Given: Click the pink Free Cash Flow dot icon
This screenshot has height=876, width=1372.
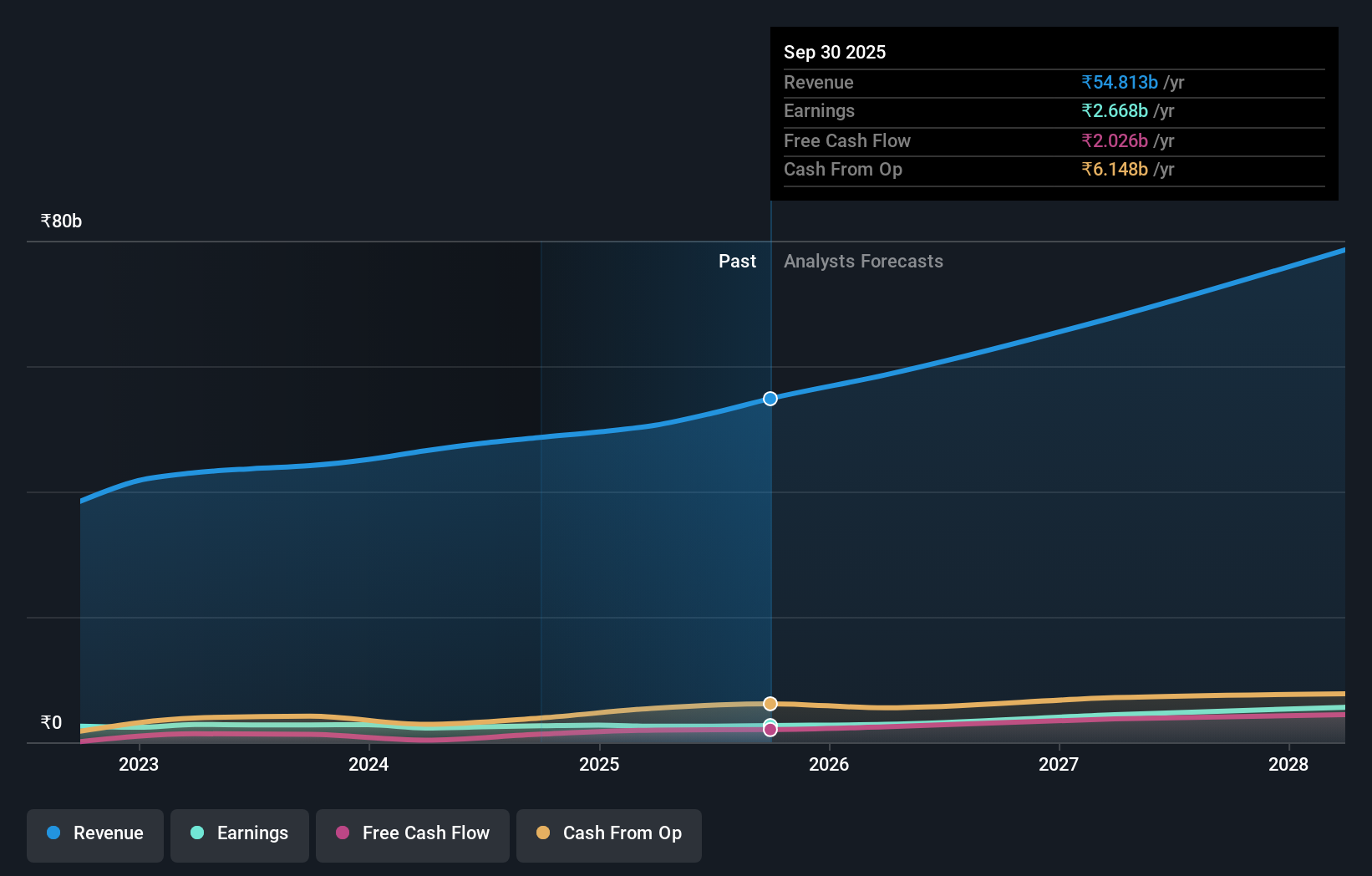Looking at the screenshot, I should pos(343,833).
